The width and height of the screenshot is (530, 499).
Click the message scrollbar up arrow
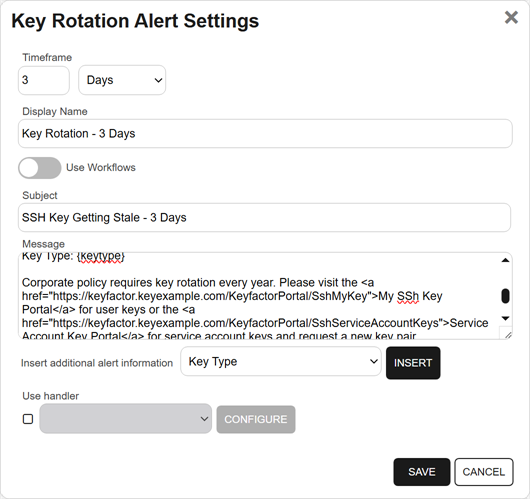pos(506,260)
